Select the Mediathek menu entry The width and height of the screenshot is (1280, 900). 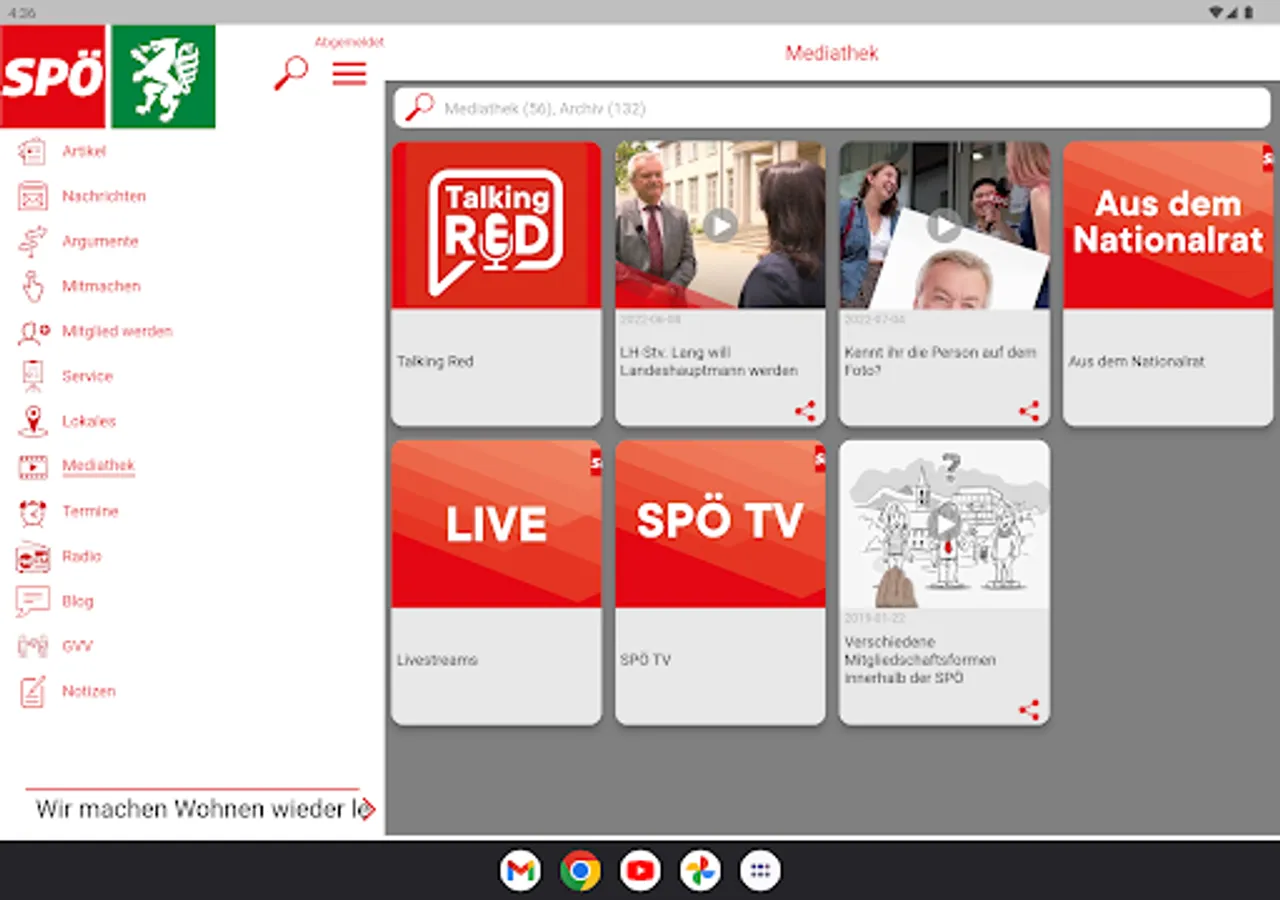pyautogui.click(x=98, y=466)
